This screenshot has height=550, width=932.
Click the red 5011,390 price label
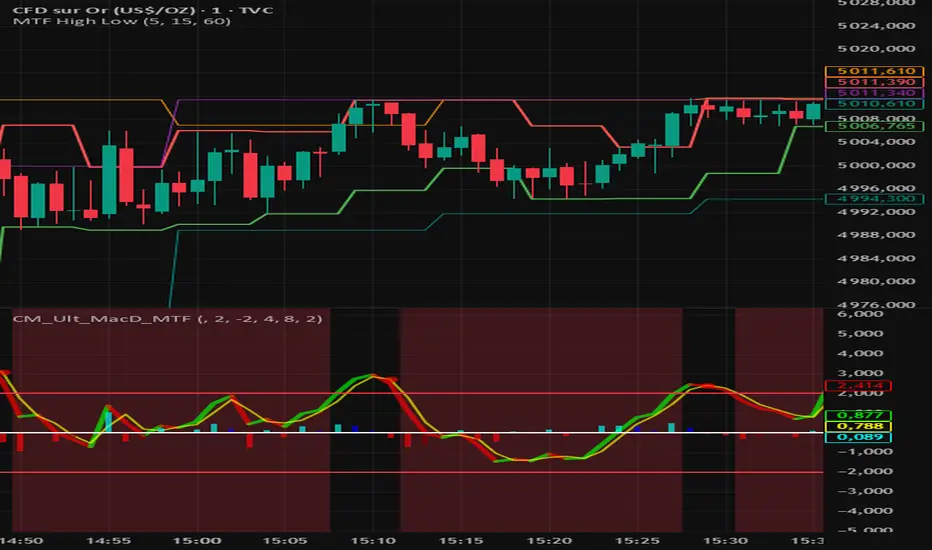click(x=874, y=82)
